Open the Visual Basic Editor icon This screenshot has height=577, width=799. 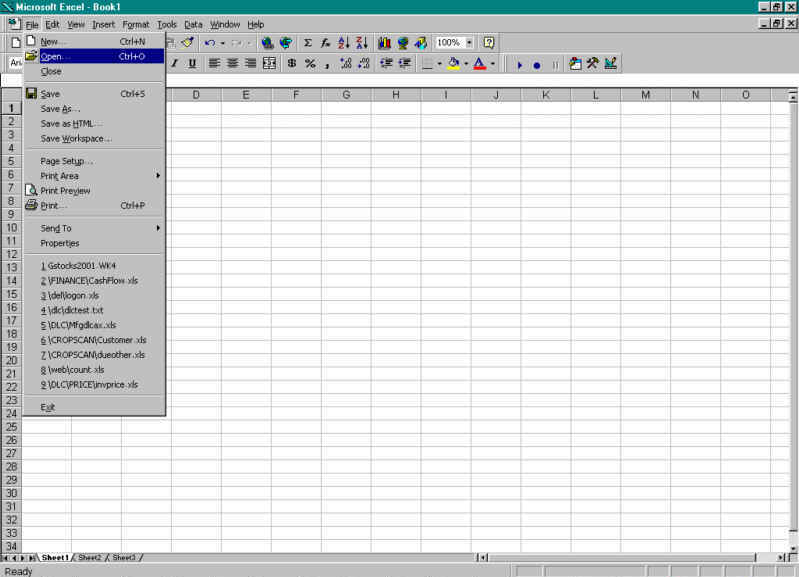pos(575,64)
